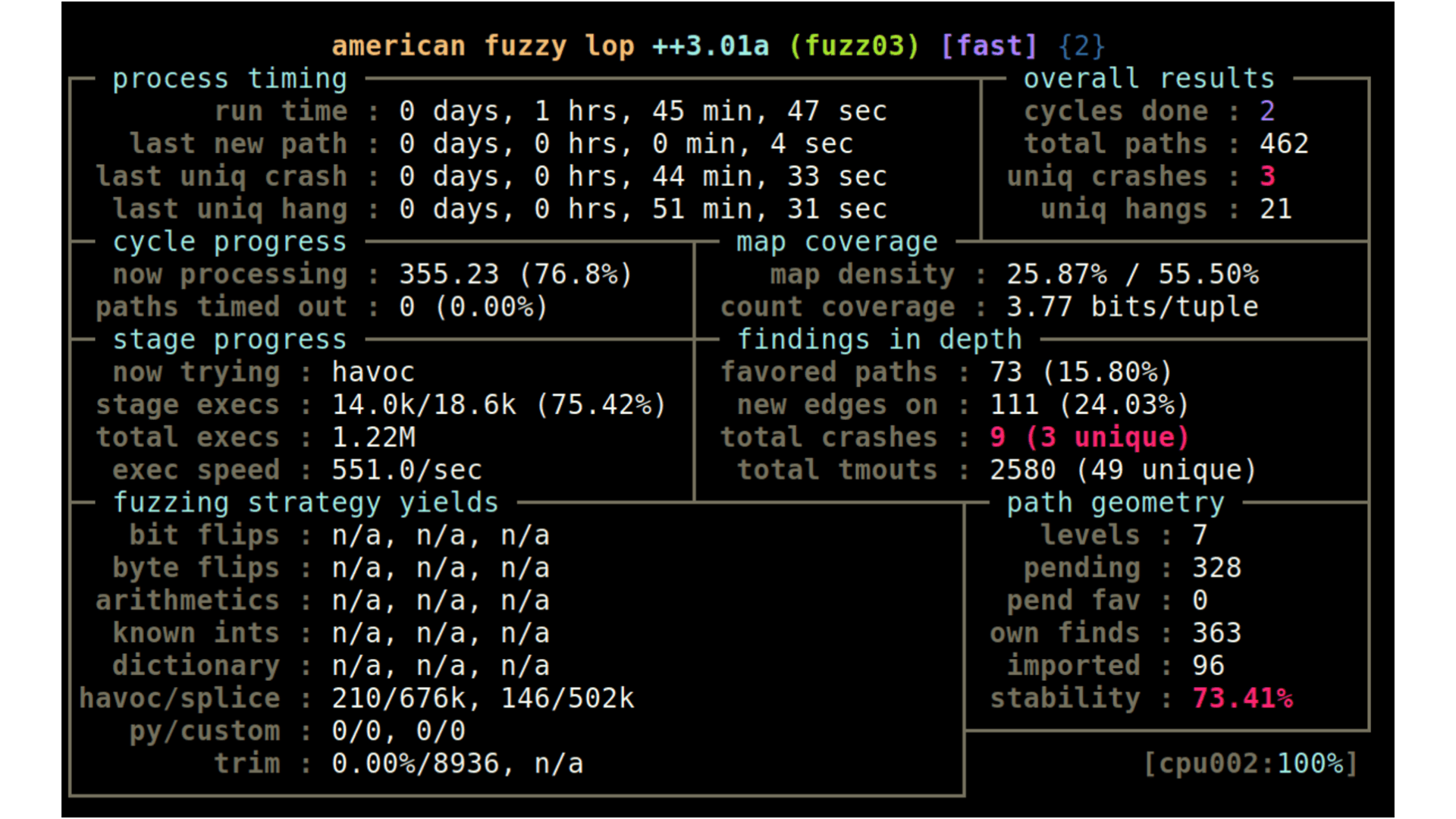Click exec speed value 551.0/sec
The image size is (1456, 819).
tap(406, 470)
